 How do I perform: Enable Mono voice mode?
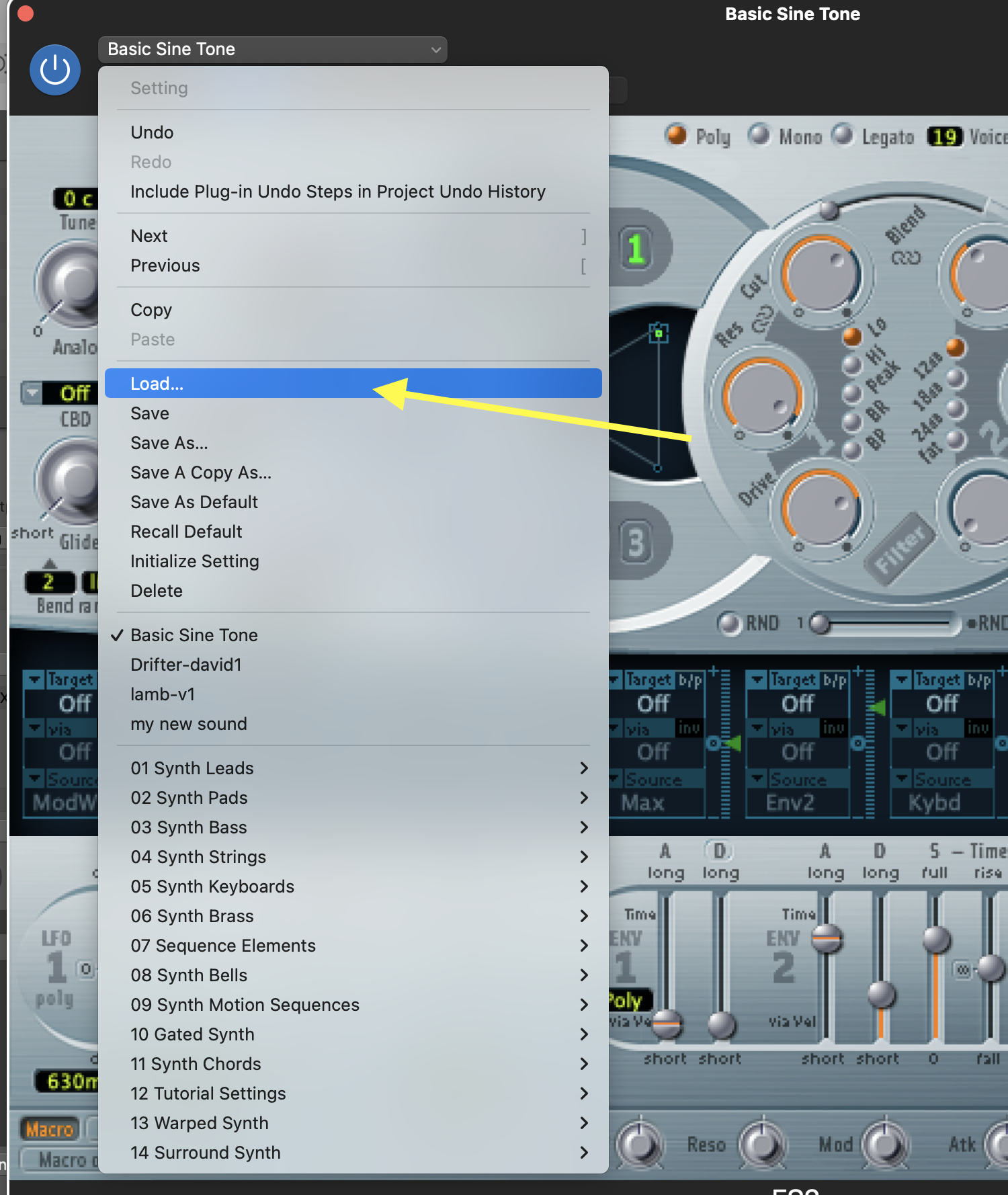pyautogui.click(x=759, y=135)
